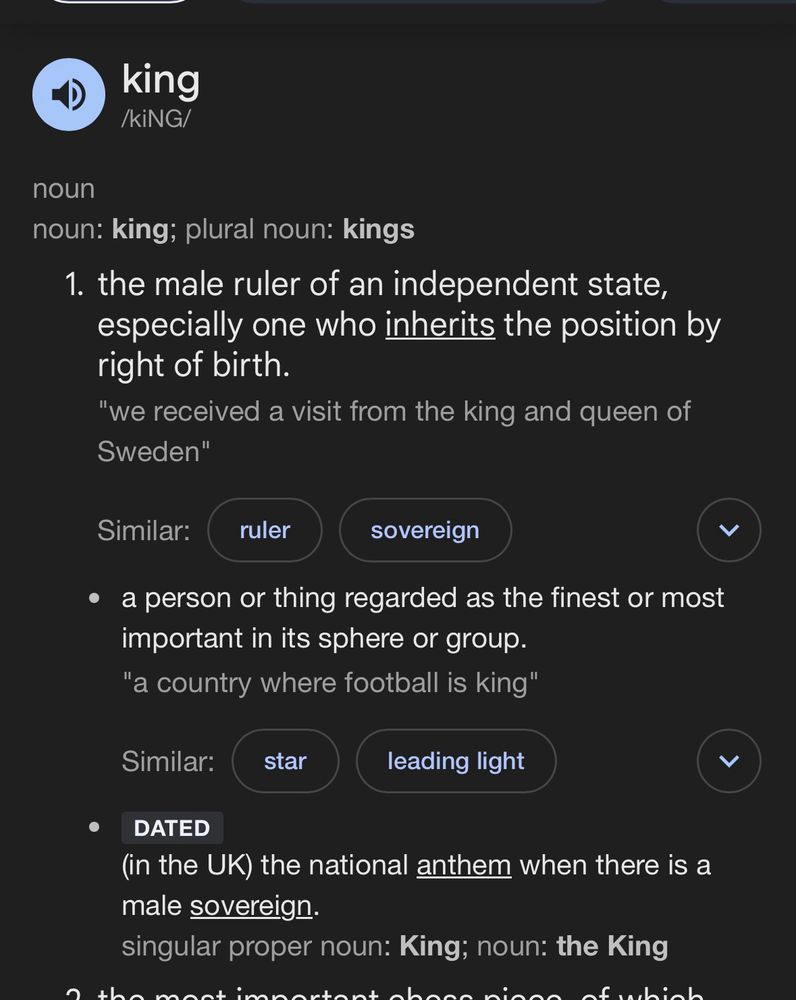This screenshot has height=1000, width=796.
Task: Click the "star" synonym chip
Action: tap(285, 761)
